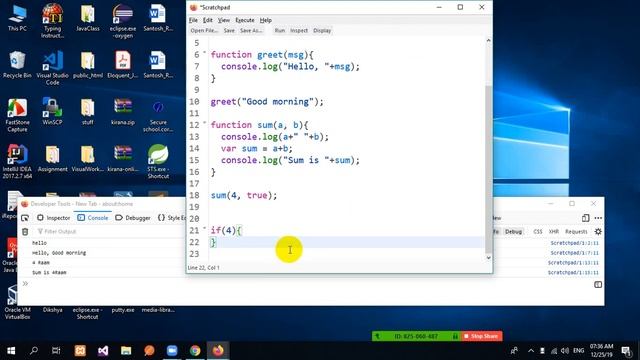Select the This PC desktop icon
The height and width of the screenshot is (360, 640).
[x=17, y=18]
